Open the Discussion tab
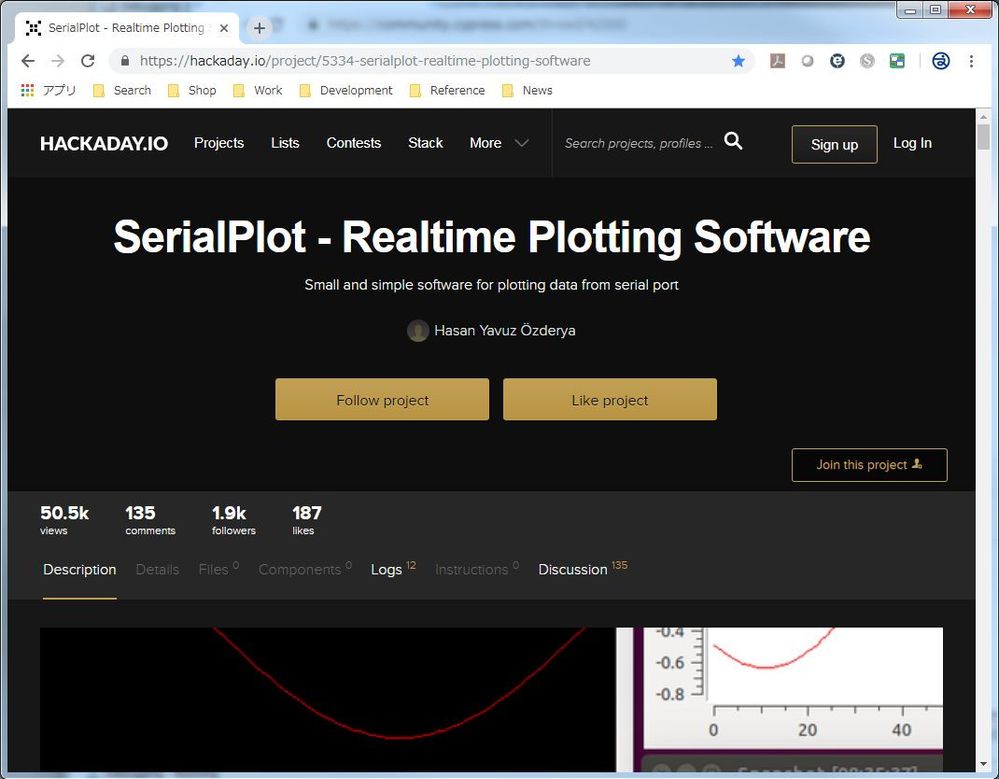Viewport: 999px width, 779px height. point(573,569)
